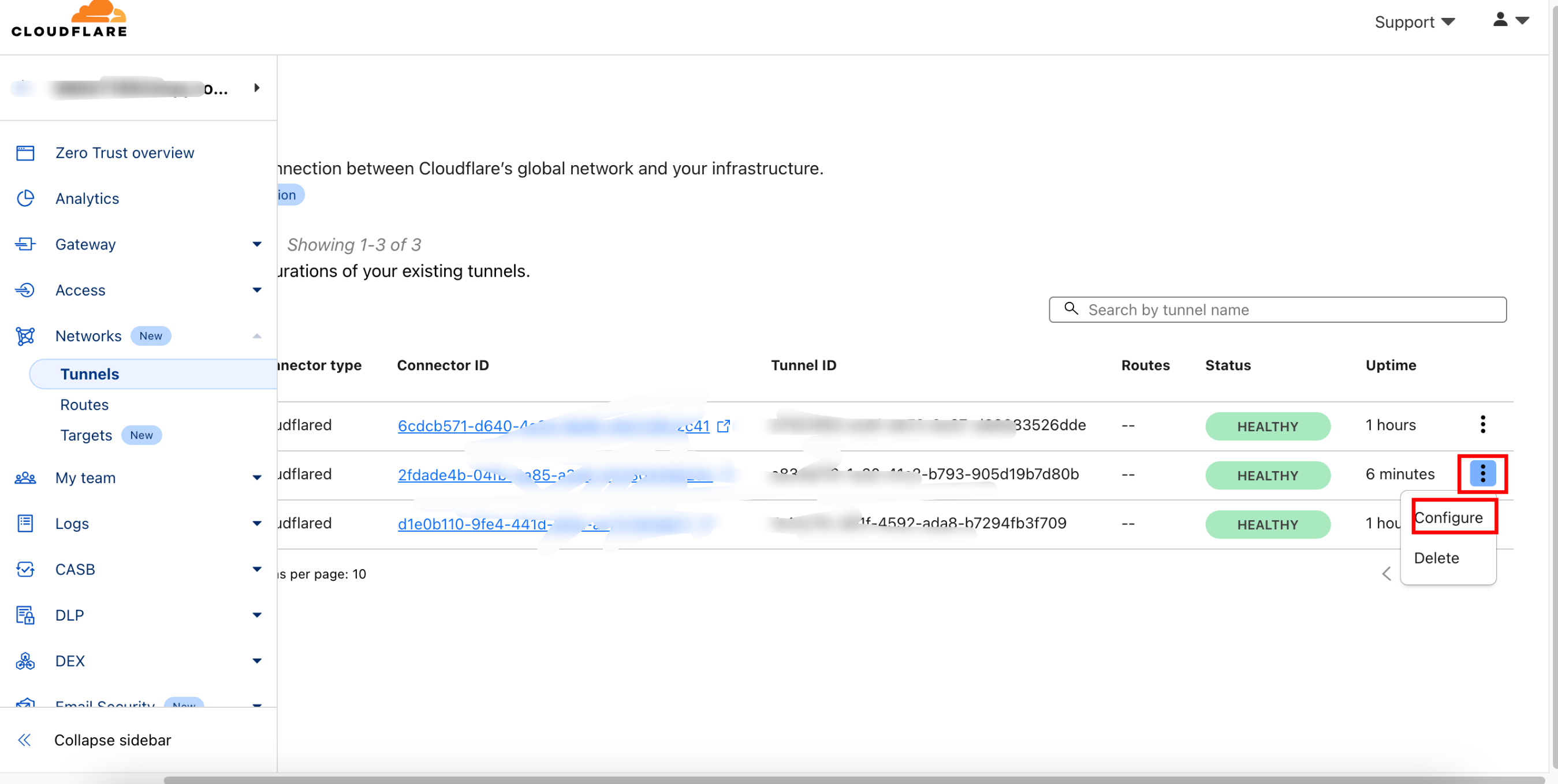Click the Zero Trust overview icon
Screen dimensions: 1558x784
25,153
